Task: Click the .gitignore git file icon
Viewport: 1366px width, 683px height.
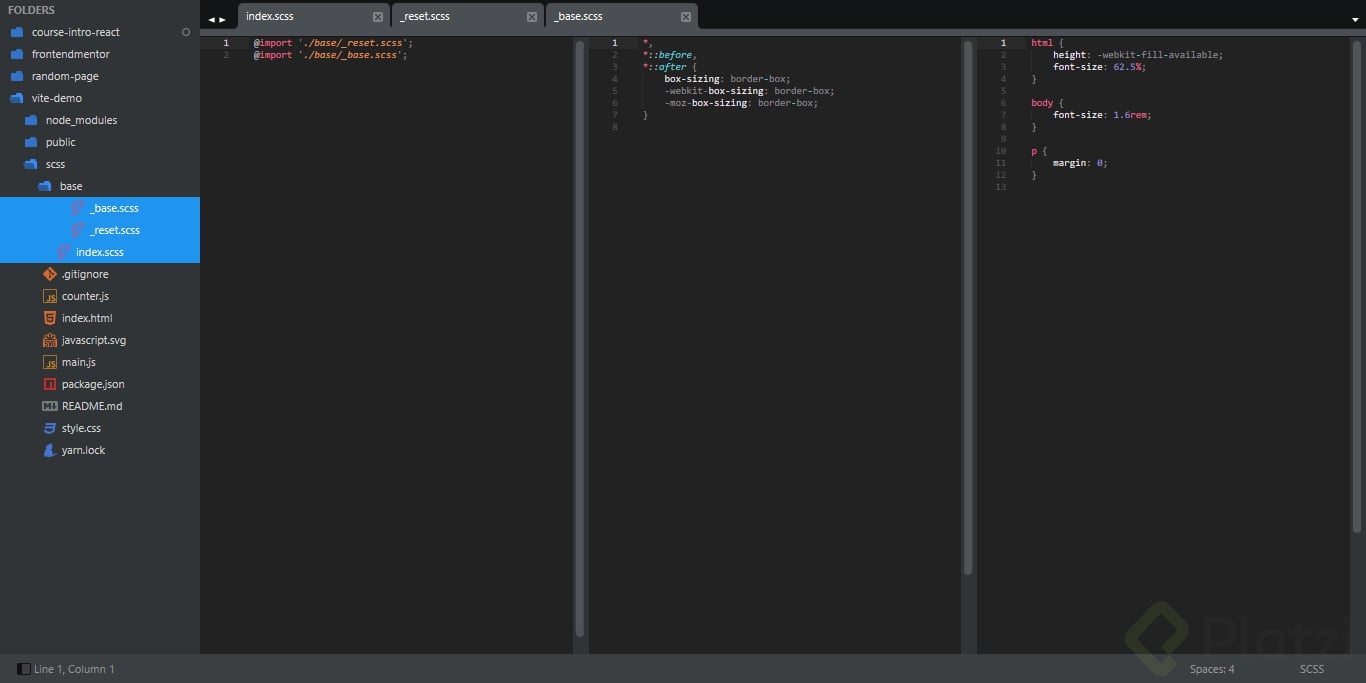Action: [50, 274]
